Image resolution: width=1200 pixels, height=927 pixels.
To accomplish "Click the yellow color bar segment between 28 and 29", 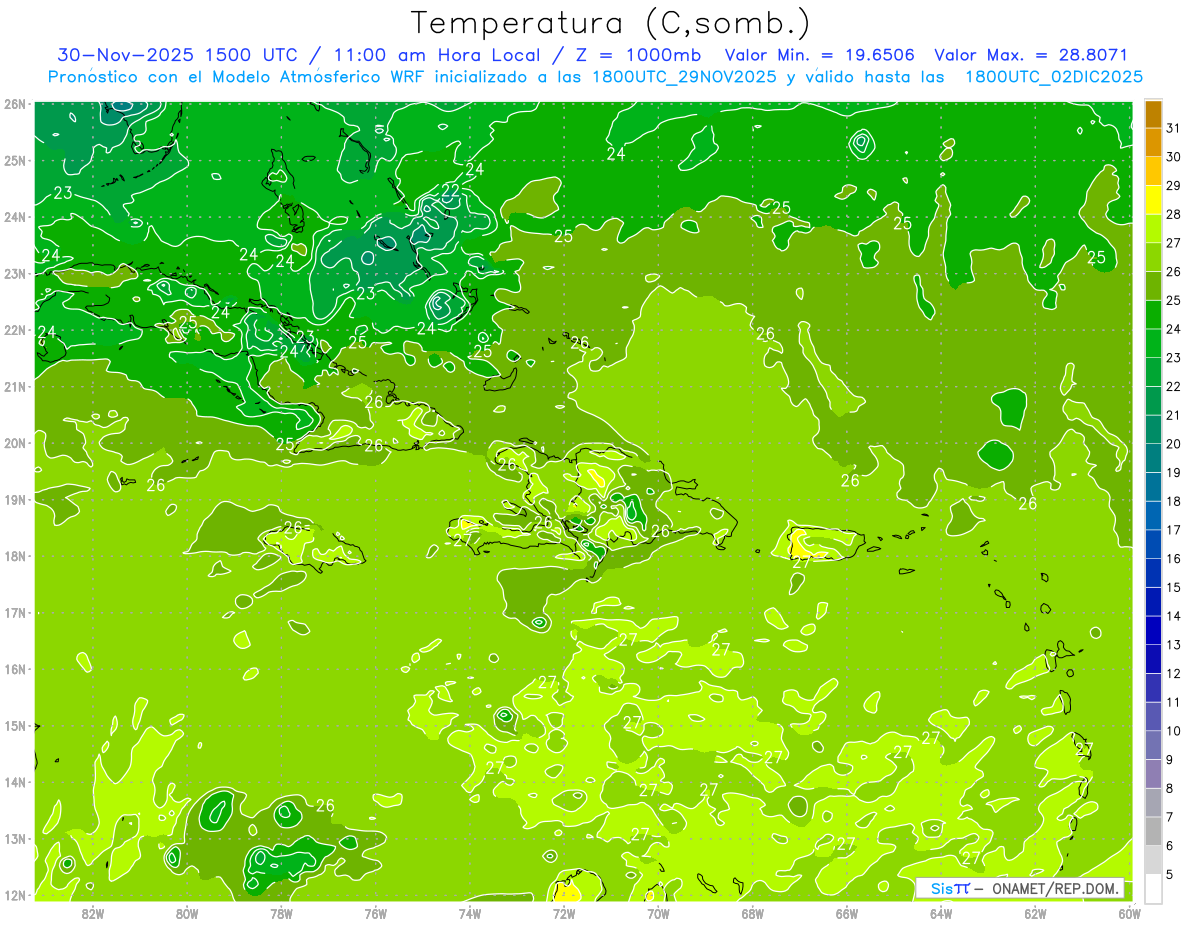I will [x=1153, y=200].
